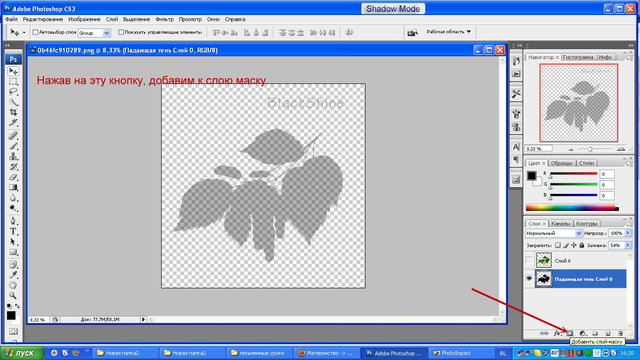Open the Group auto-select dropdown
The image size is (640, 360).
pos(94,33)
